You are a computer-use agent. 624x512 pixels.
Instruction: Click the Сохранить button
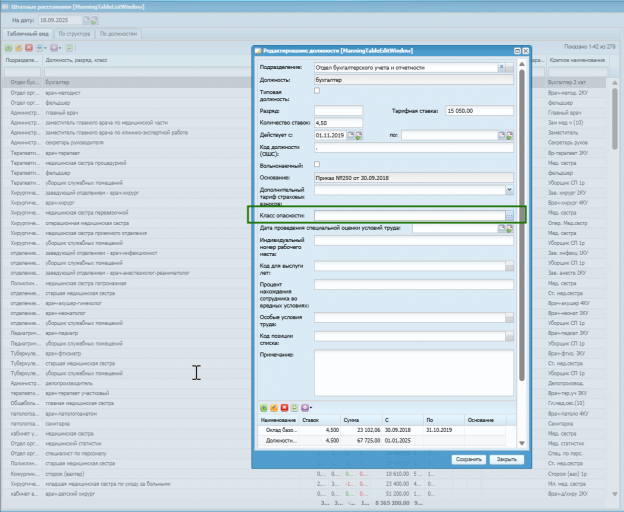468,459
